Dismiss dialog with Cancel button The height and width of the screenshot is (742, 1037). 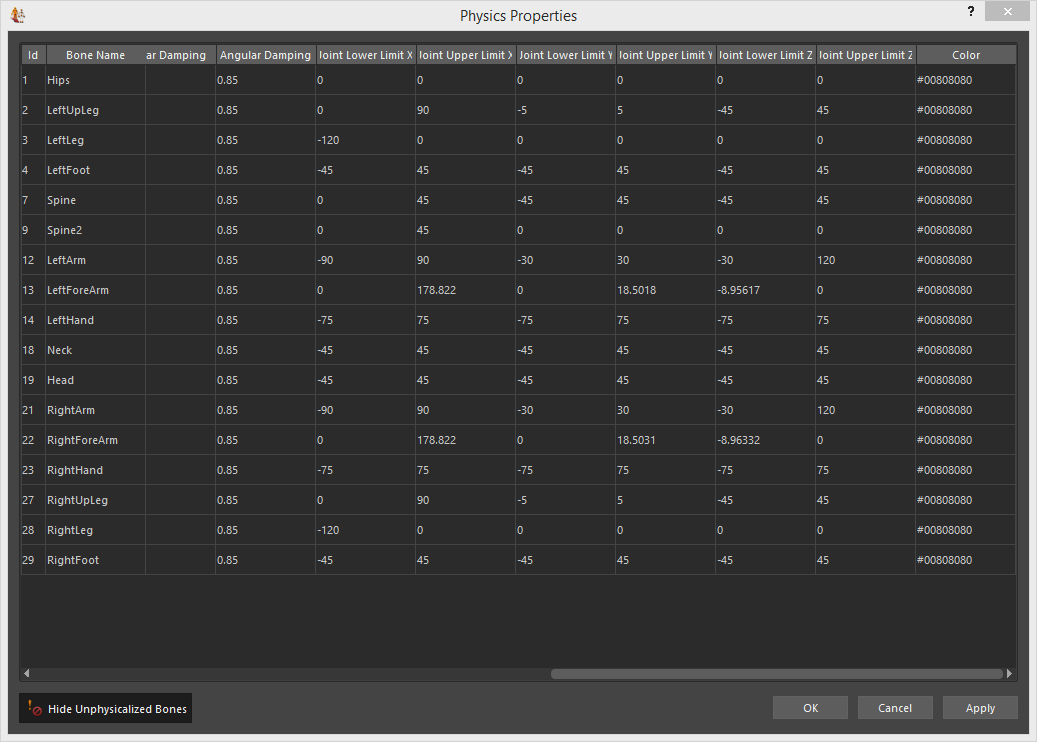click(895, 708)
